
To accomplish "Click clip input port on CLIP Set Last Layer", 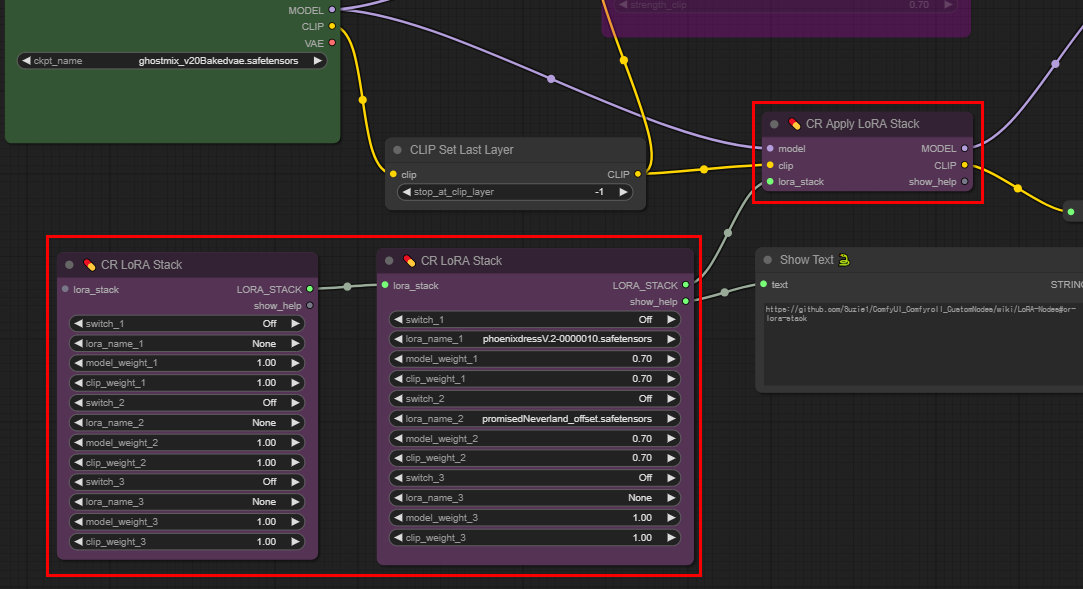I will point(393,174).
